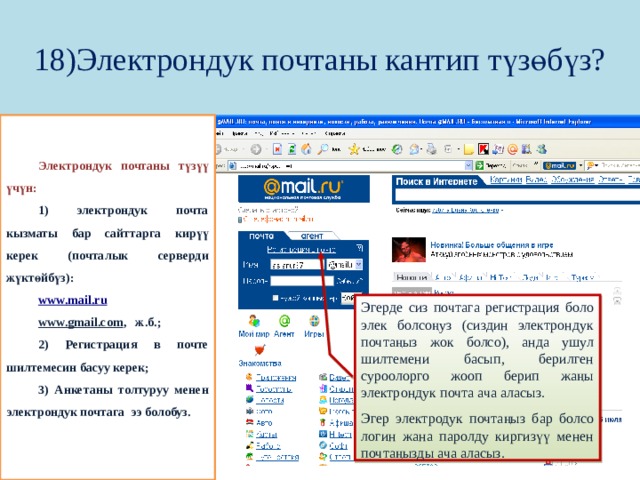The height and width of the screenshot is (480, 640).
Task: Click the Refresh page icon
Action: click(x=292, y=149)
